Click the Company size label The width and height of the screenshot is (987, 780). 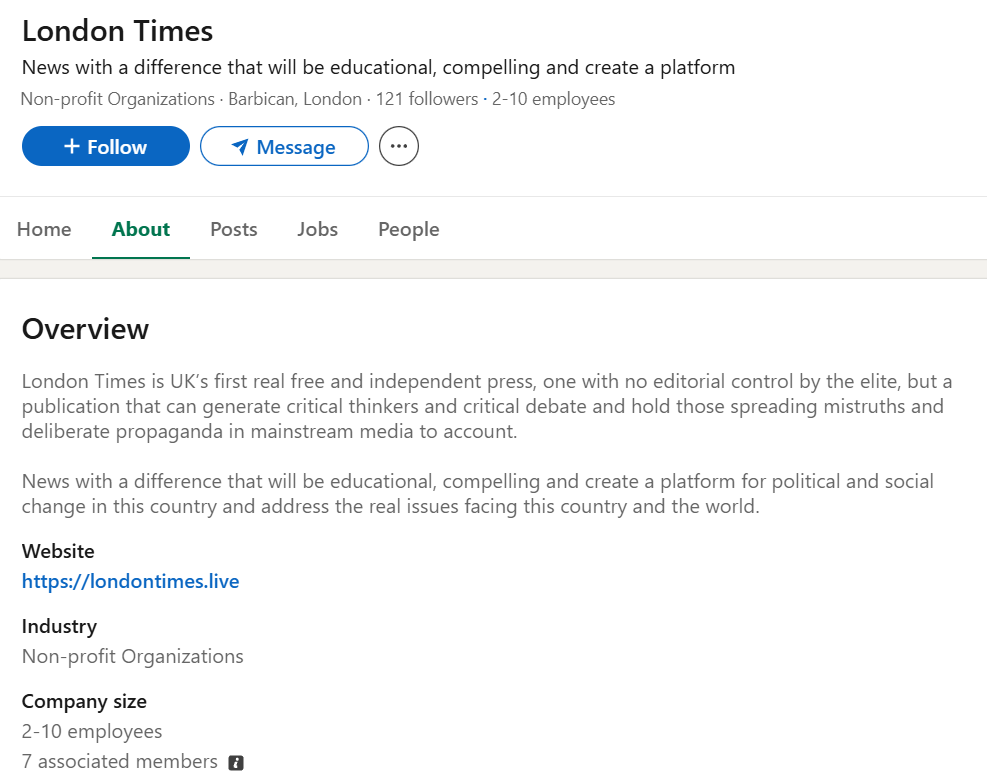(84, 701)
